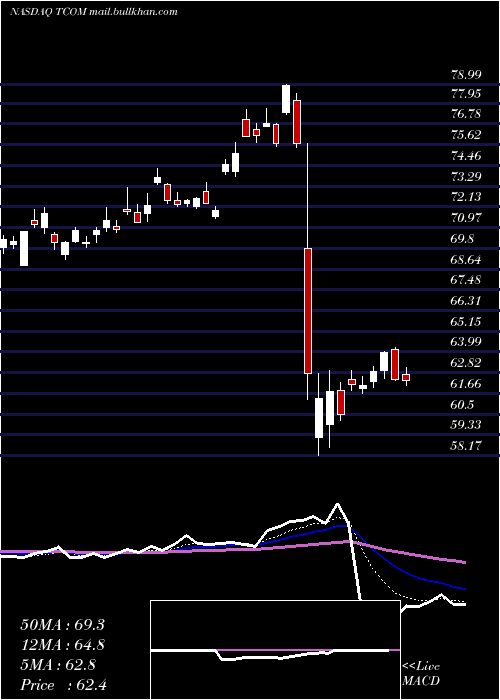The height and width of the screenshot is (700, 500).
Task: Select the 78.99 price axis label
Action: [x=467, y=75]
